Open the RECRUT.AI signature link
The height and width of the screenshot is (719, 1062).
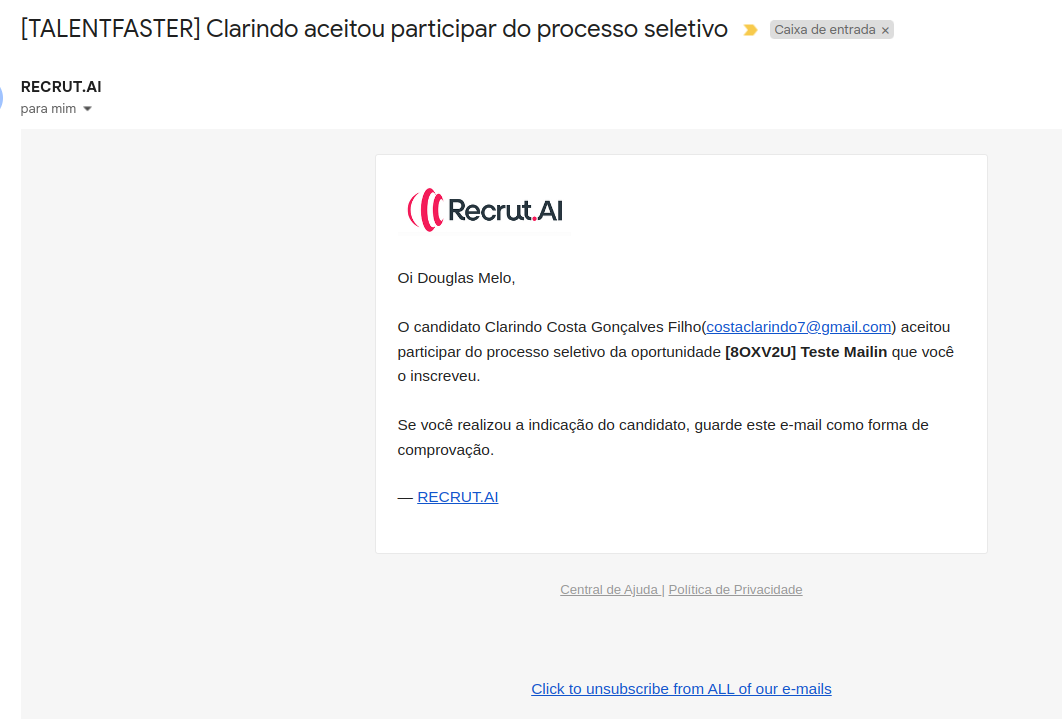coord(457,497)
